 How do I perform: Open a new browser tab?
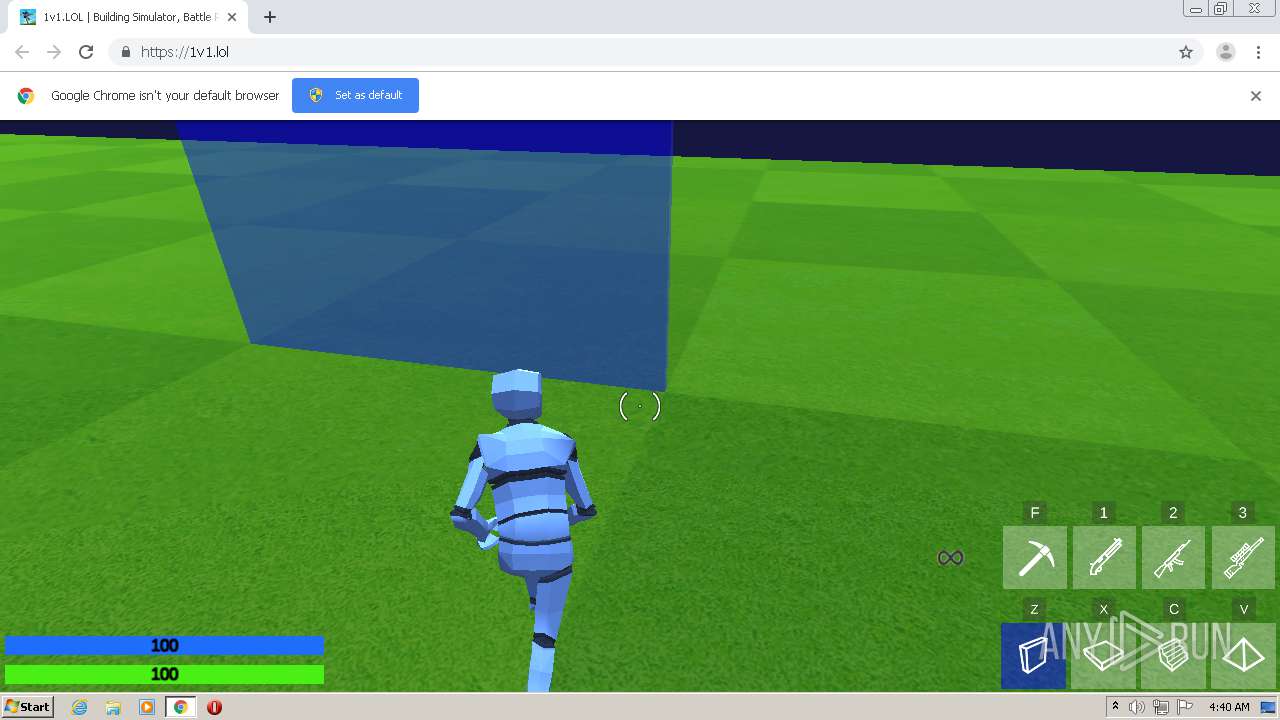pos(270,17)
